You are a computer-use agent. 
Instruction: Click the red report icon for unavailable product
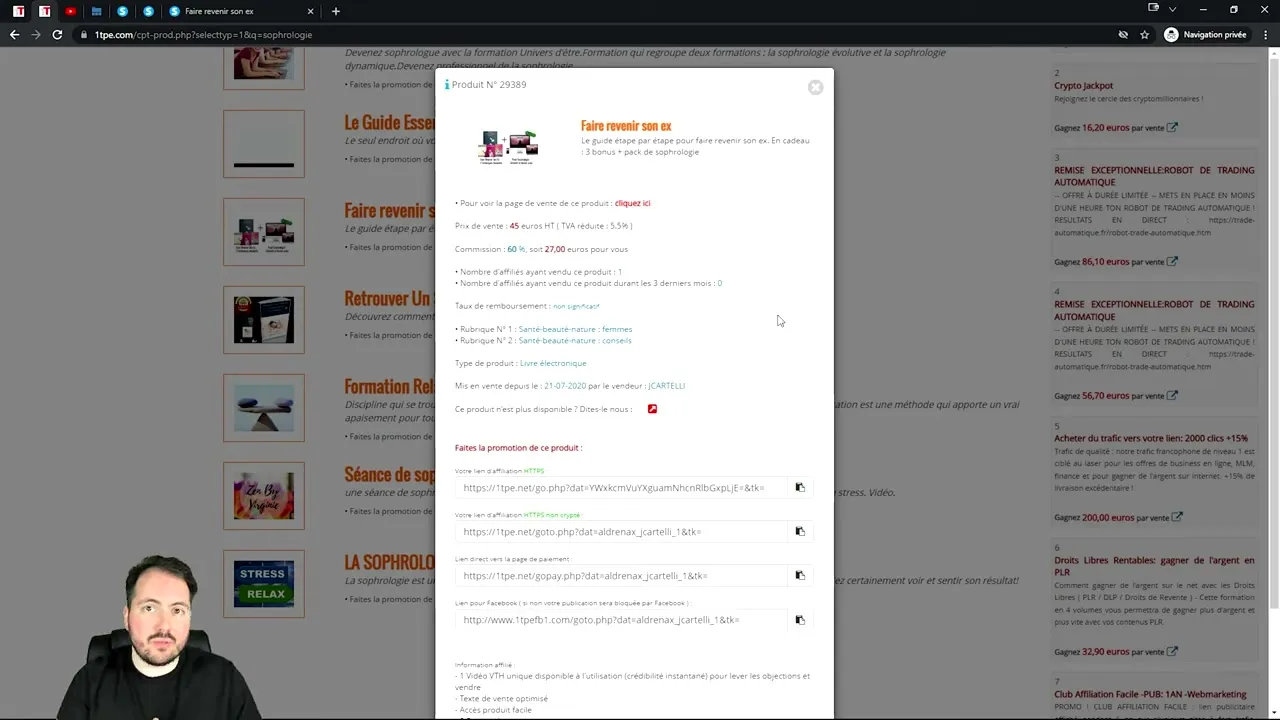652,409
